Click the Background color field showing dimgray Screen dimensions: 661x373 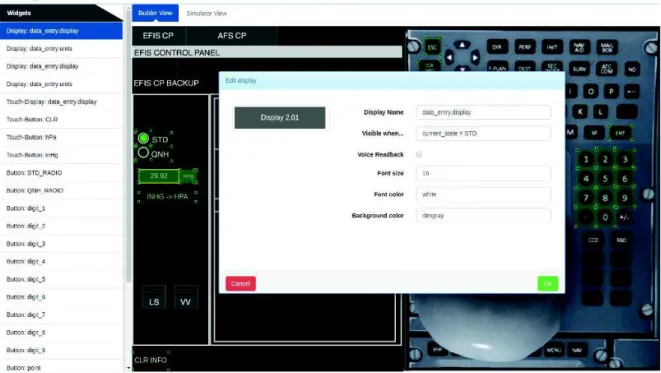click(x=484, y=215)
